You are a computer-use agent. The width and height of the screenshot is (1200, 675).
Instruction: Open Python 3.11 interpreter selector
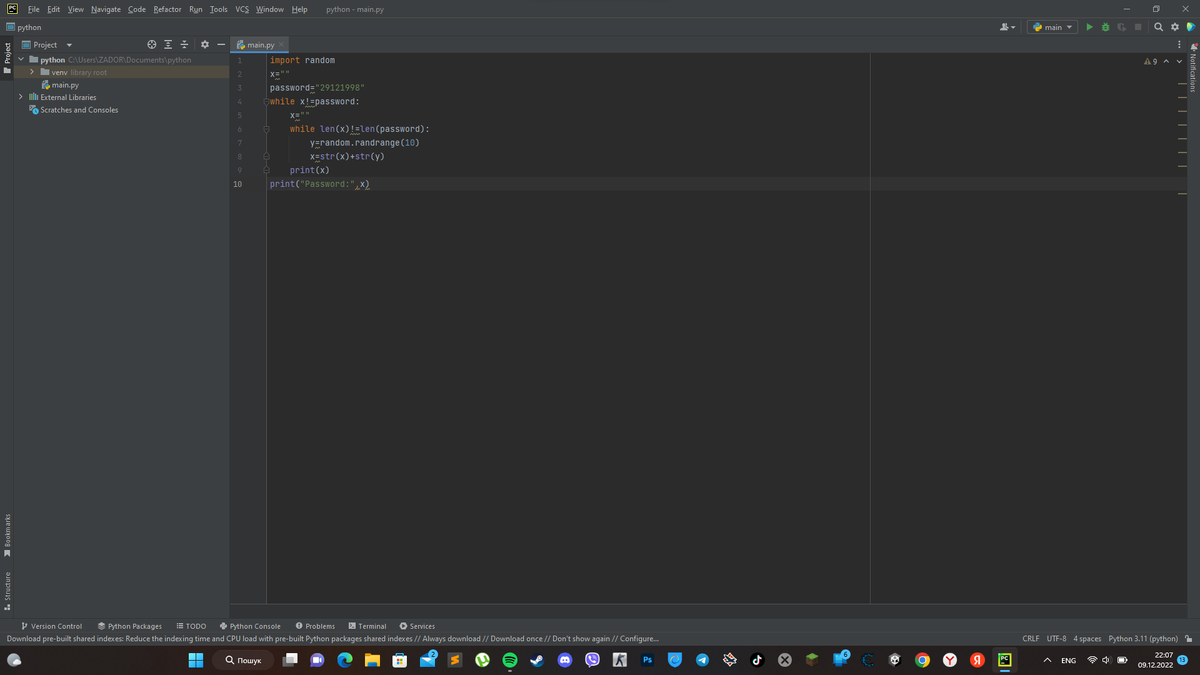1143,638
